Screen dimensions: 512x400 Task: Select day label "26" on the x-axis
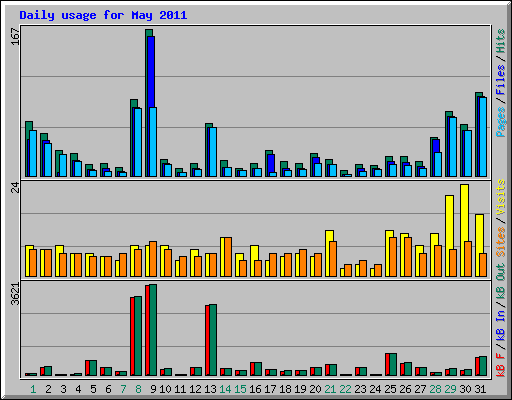coord(405,389)
